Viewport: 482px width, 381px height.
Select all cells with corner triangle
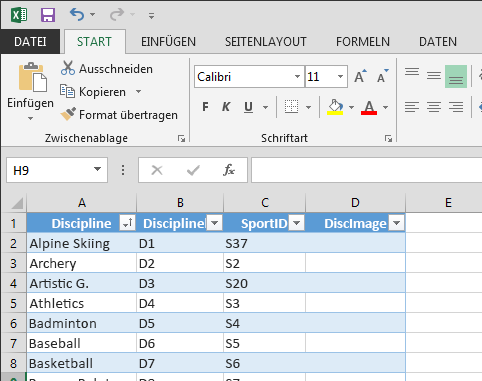point(16,202)
